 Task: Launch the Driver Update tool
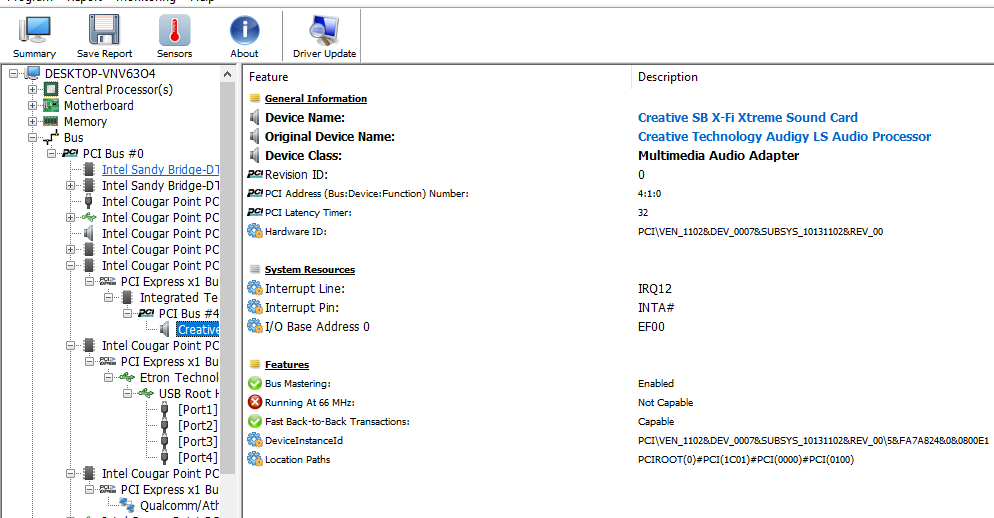point(324,37)
